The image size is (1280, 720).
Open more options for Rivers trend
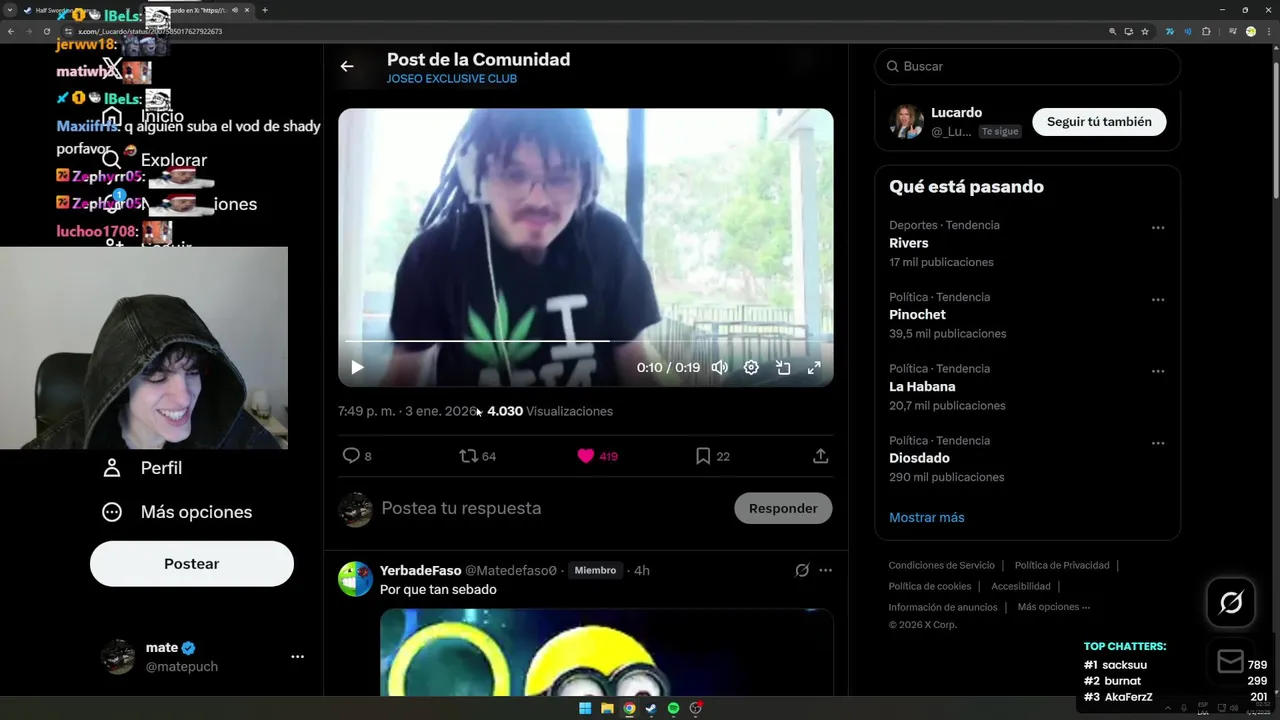(1157, 228)
